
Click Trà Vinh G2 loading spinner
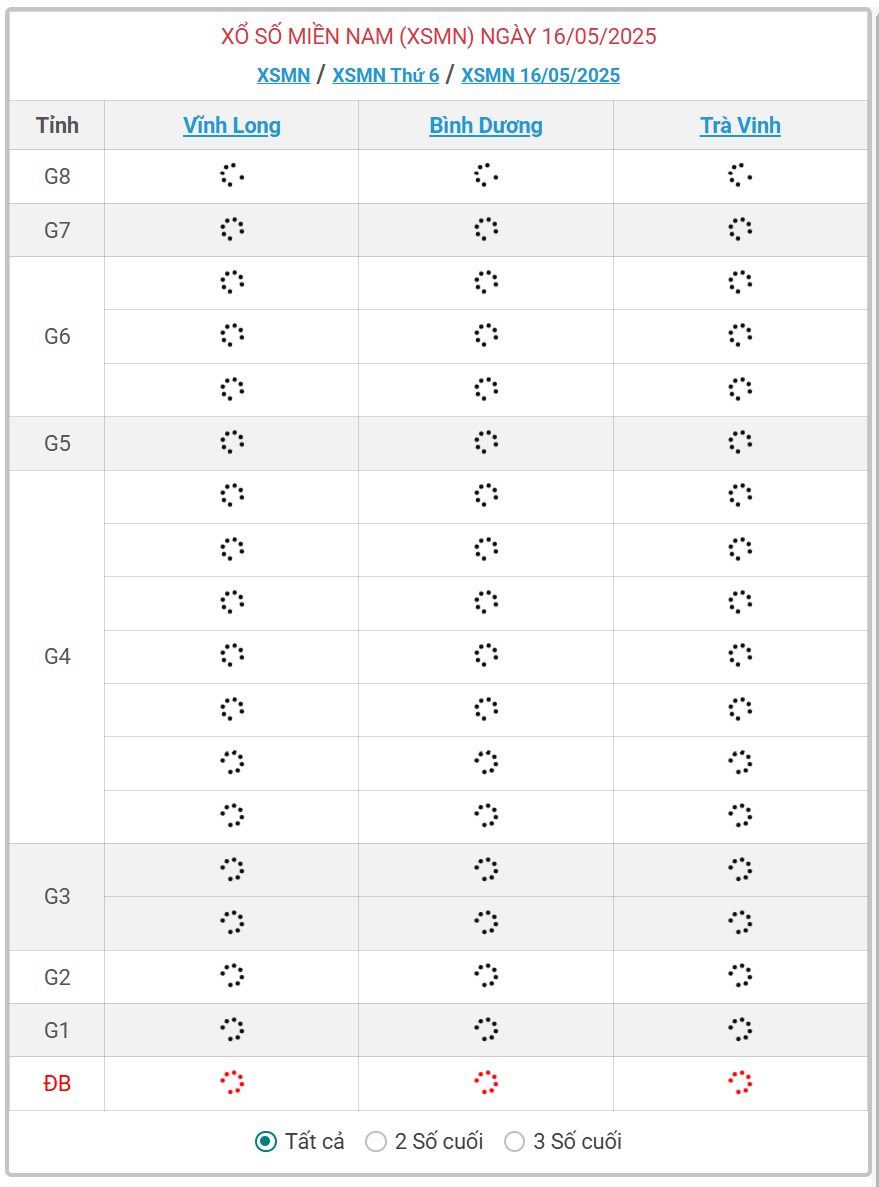[740, 975]
